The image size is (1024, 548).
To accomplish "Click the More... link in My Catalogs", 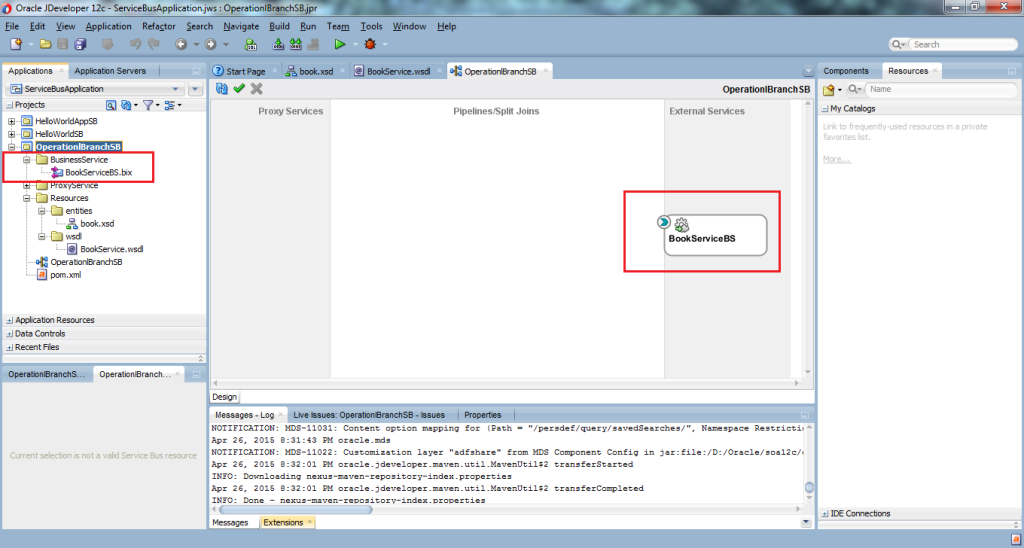I will coord(837,159).
